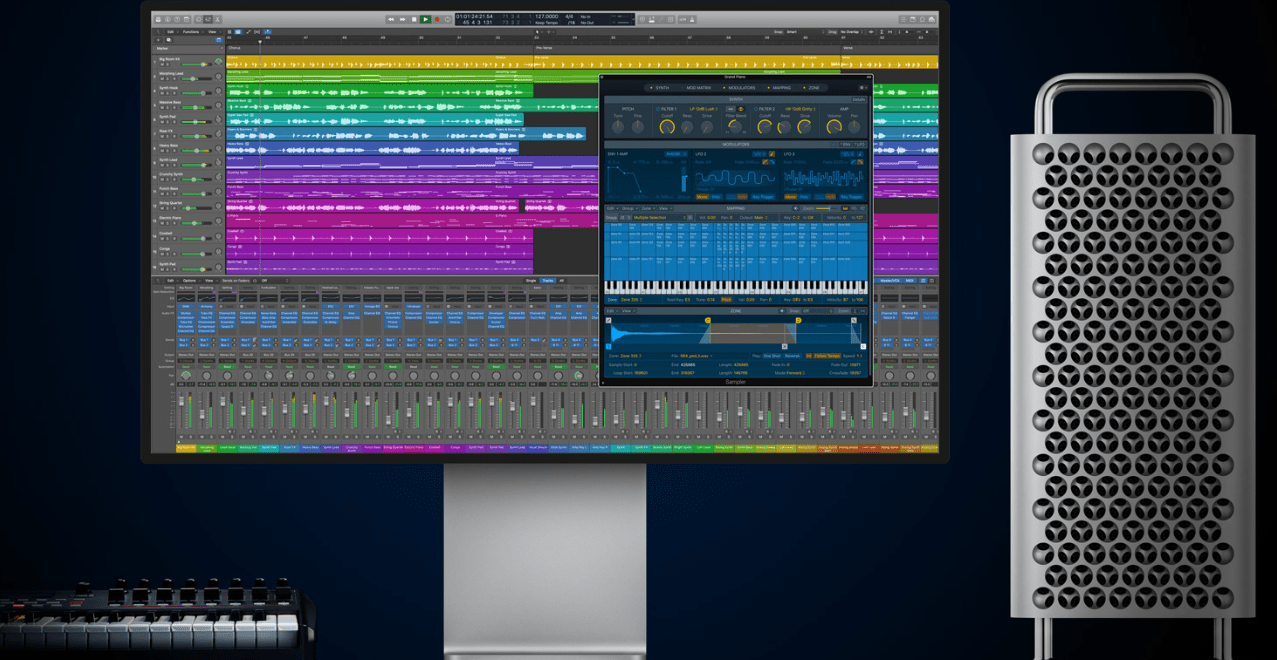Mute the Big Room Kit track
This screenshot has height=660, width=1277.
(x=162, y=64)
